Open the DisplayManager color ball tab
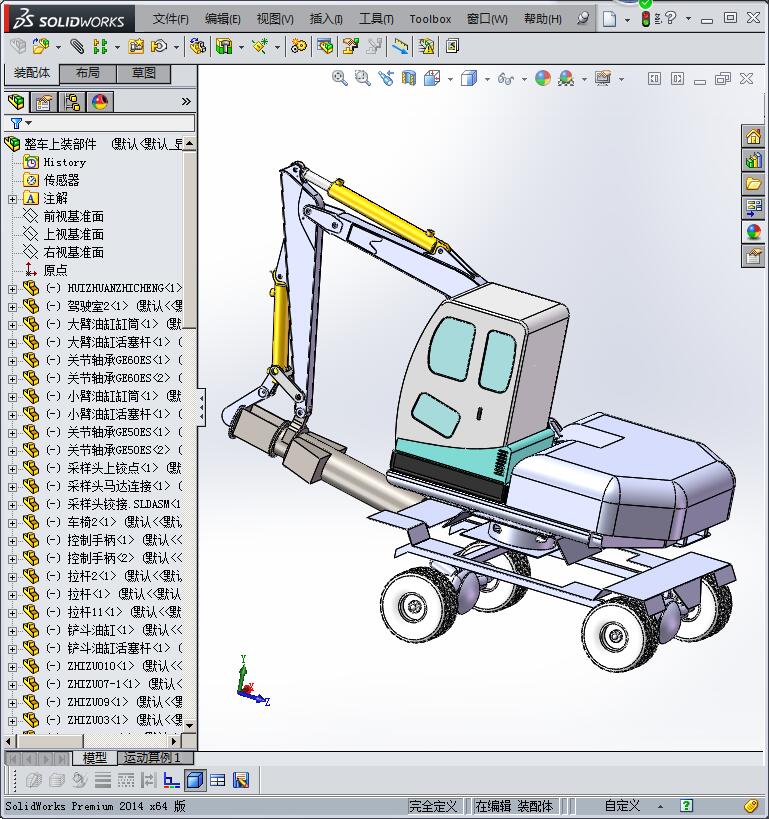Viewport: 769px width, 819px height. tap(100, 101)
